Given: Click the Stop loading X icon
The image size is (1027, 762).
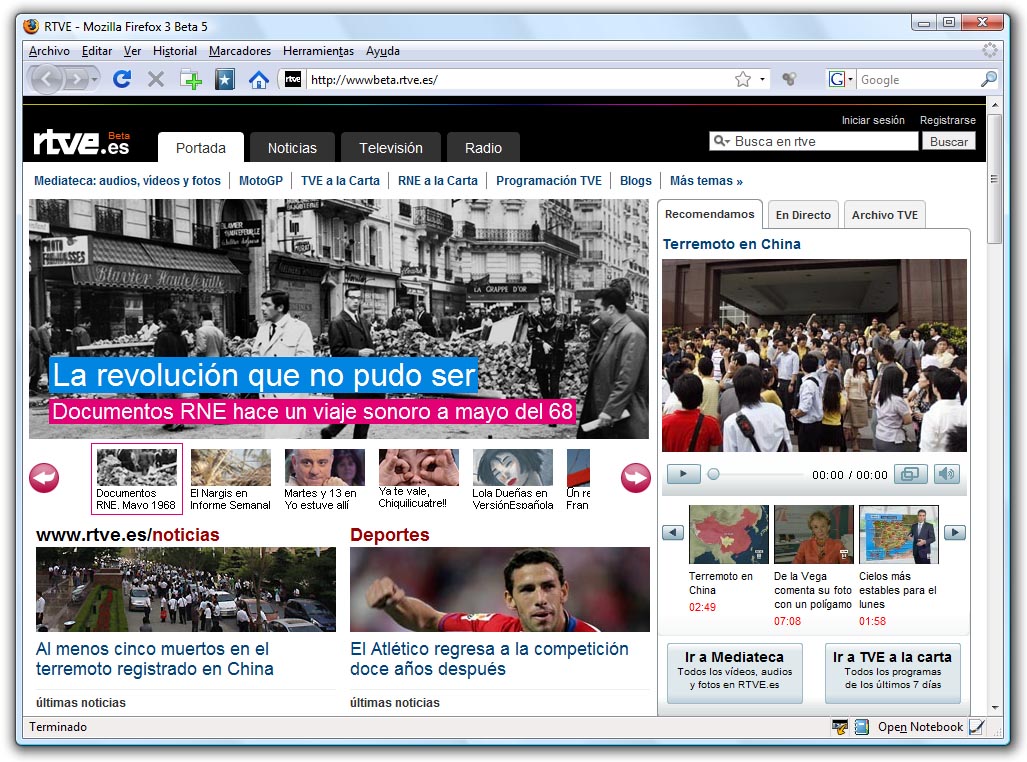Looking at the screenshot, I should (156, 80).
